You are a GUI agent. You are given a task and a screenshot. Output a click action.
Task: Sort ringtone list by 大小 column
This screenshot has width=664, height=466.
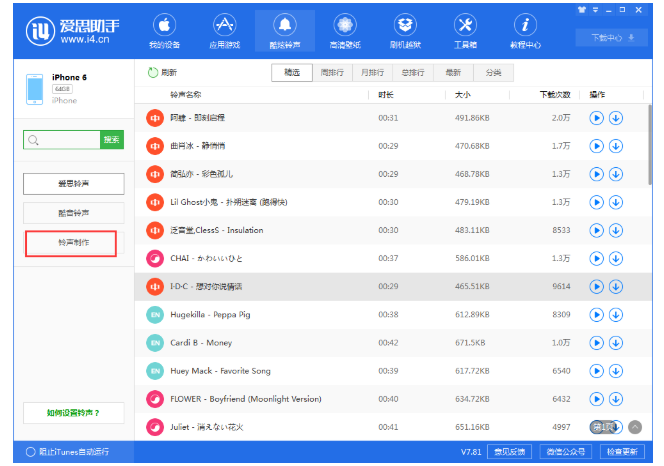(x=463, y=95)
